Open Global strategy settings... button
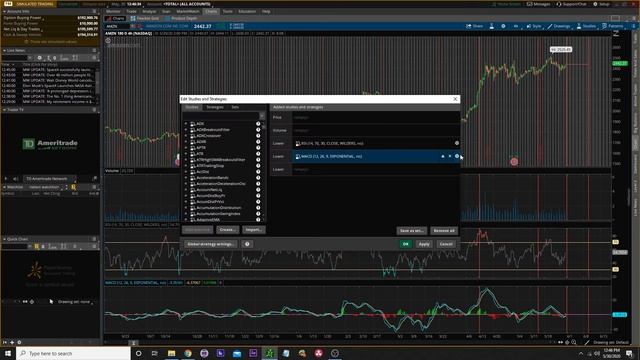The height and width of the screenshot is (360, 640). tap(211, 244)
